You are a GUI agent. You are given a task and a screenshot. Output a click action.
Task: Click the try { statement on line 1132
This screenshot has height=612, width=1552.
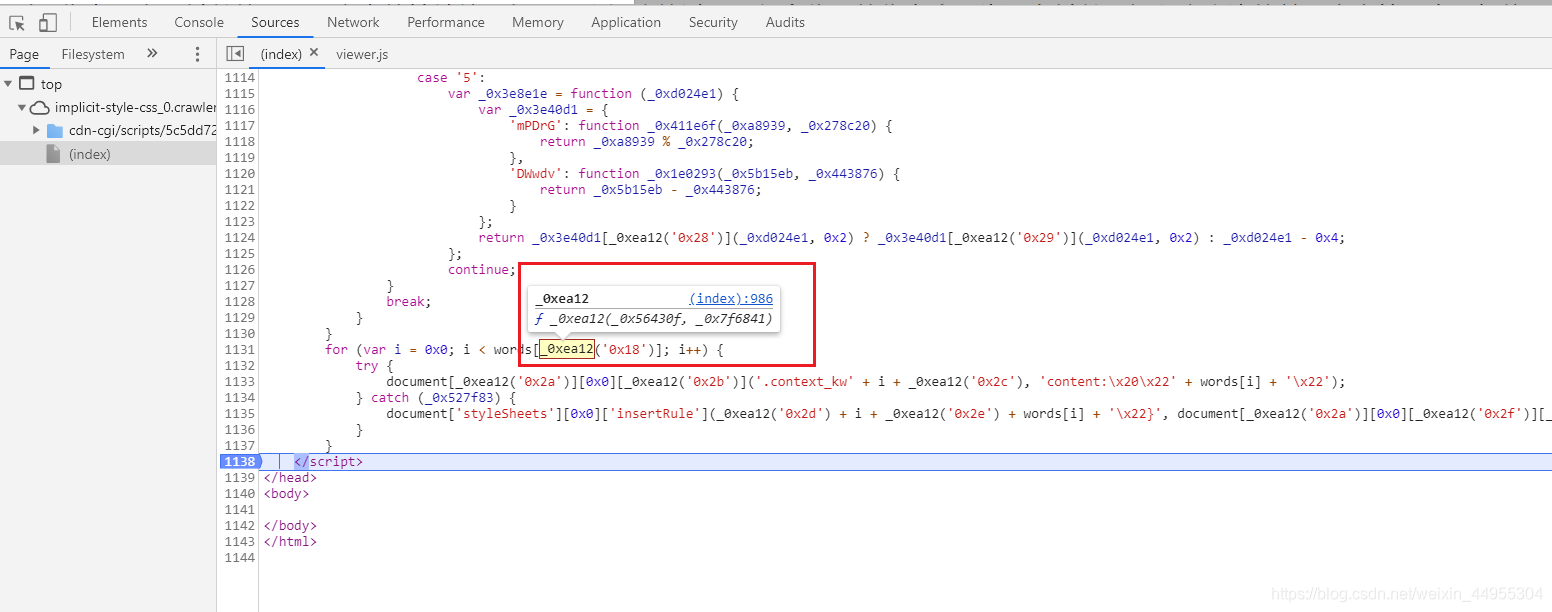374,365
